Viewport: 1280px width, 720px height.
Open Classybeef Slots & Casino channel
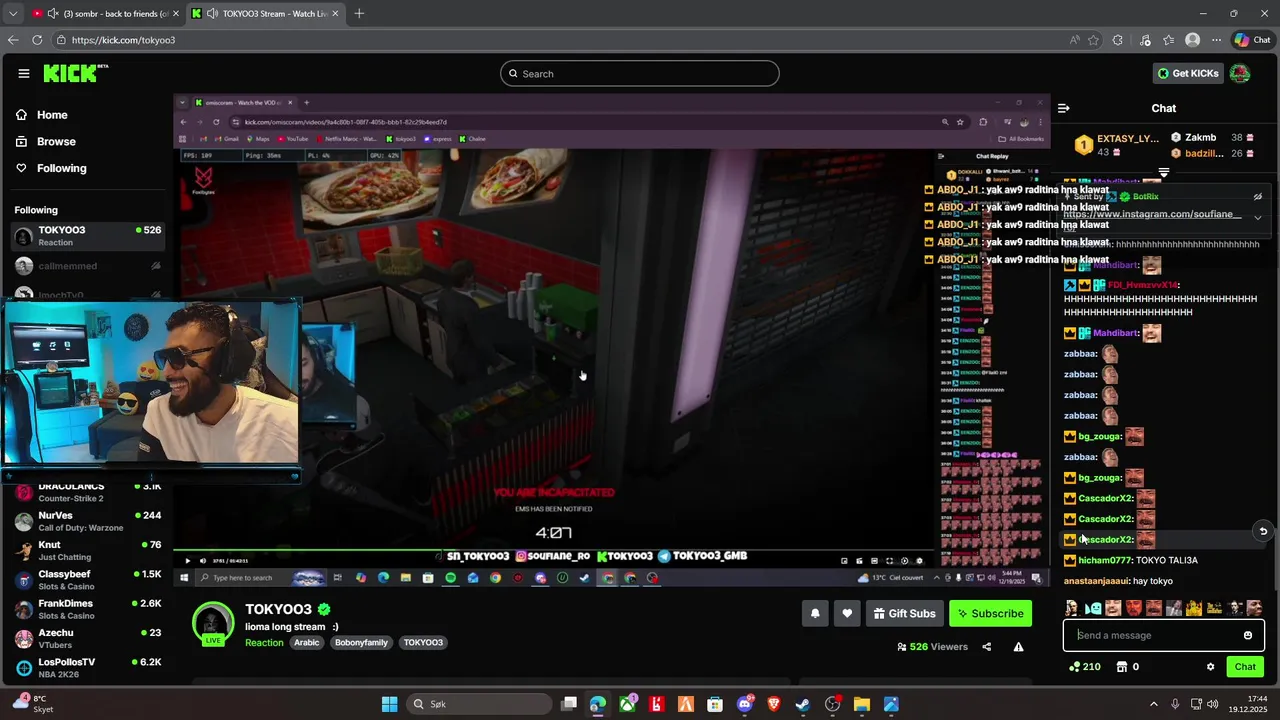(x=88, y=580)
